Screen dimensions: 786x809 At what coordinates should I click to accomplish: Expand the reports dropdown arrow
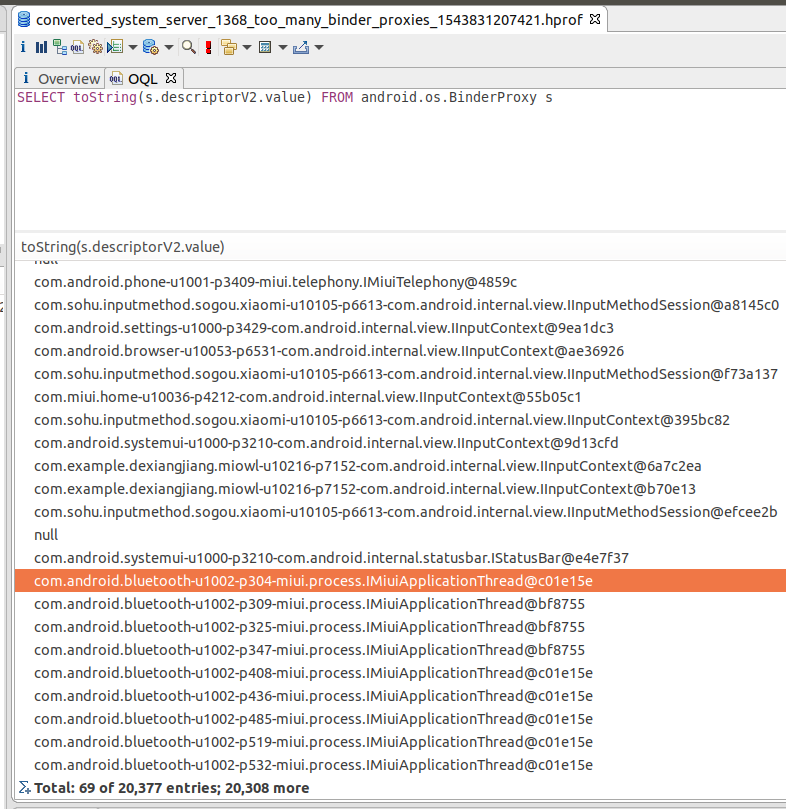(133, 47)
